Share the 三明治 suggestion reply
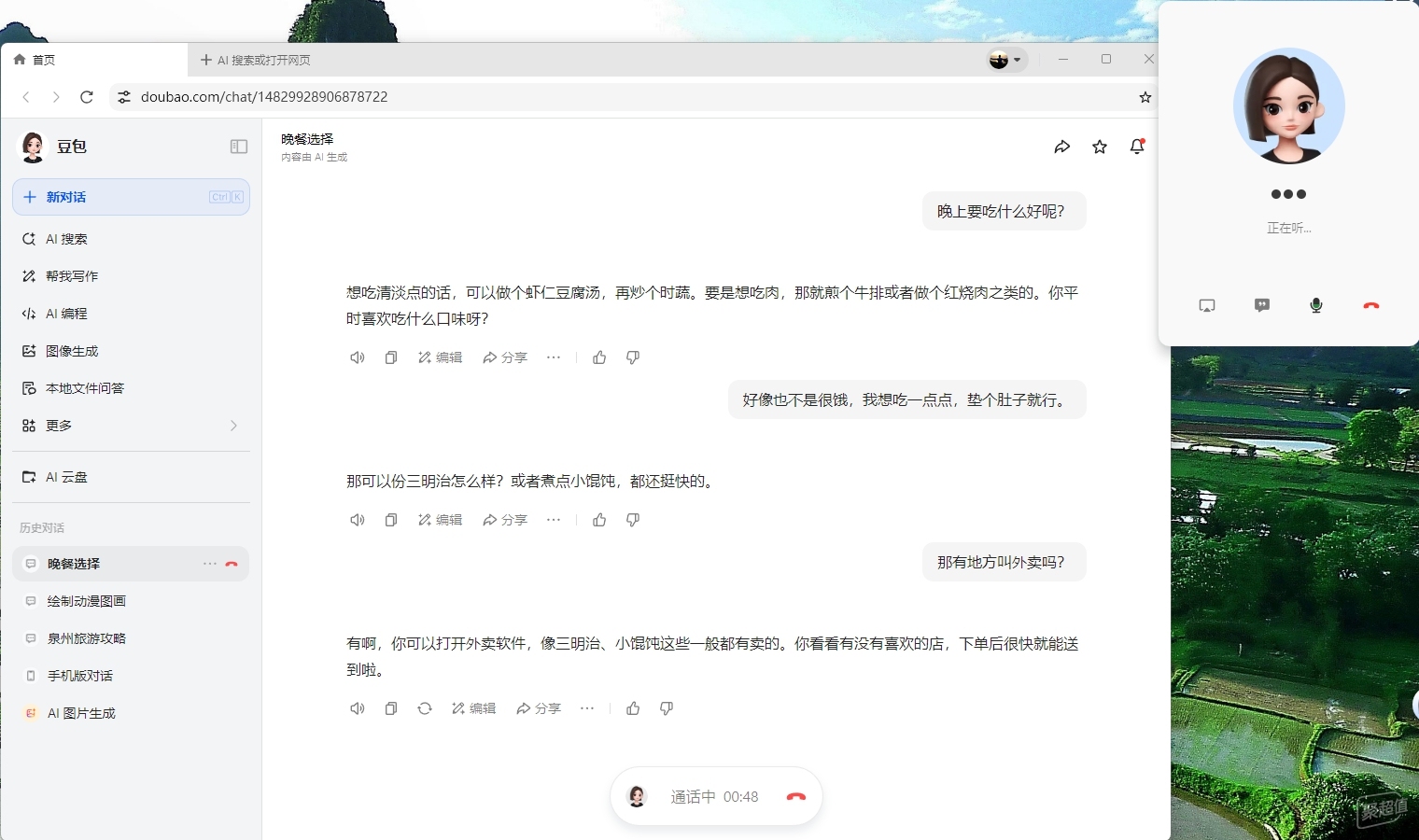This screenshot has height=840, width=1419. (x=505, y=520)
